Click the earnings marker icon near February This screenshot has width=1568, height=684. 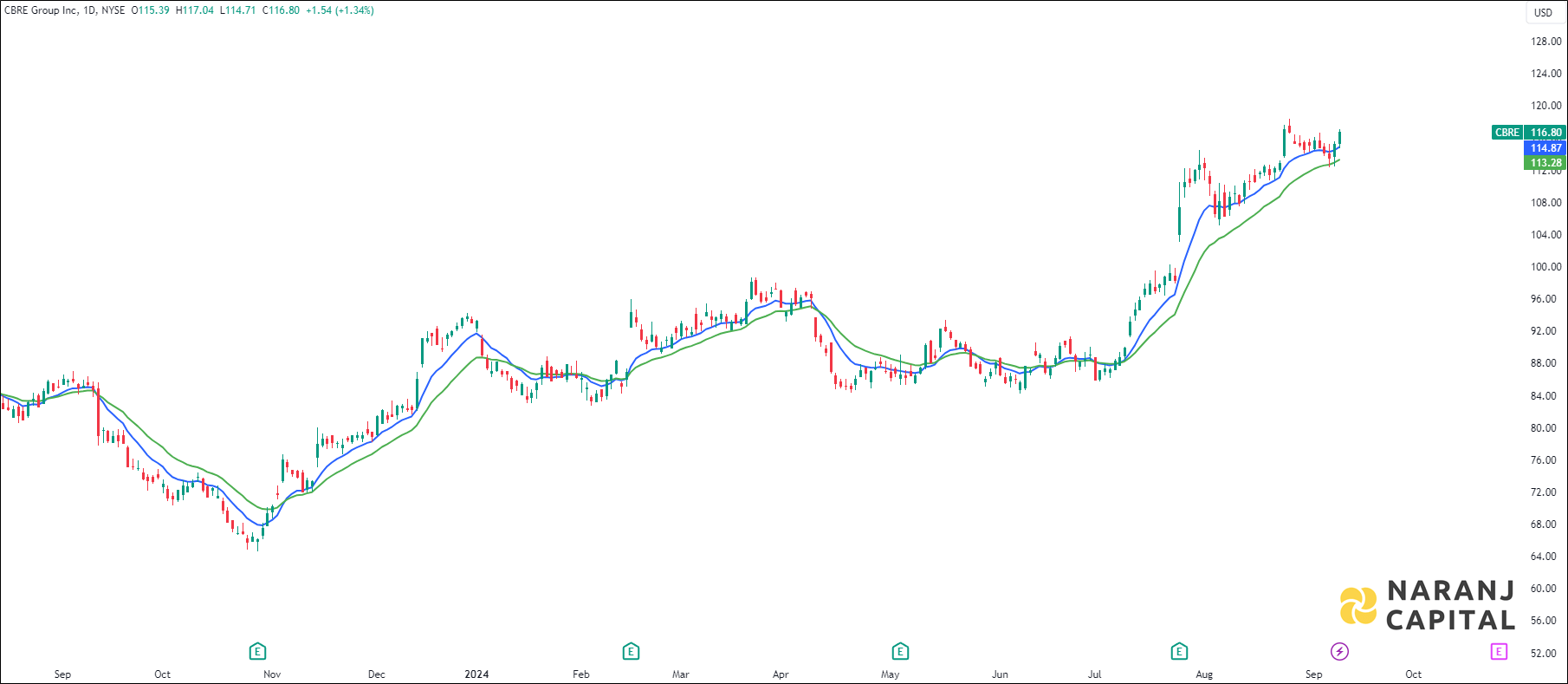tap(631, 651)
